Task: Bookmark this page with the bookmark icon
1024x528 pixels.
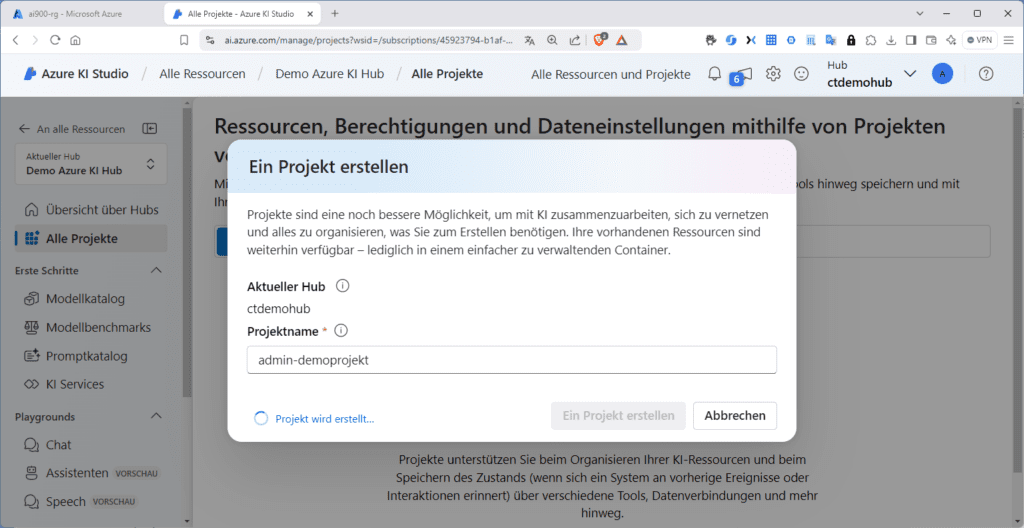Action: pyautogui.click(x=184, y=40)
